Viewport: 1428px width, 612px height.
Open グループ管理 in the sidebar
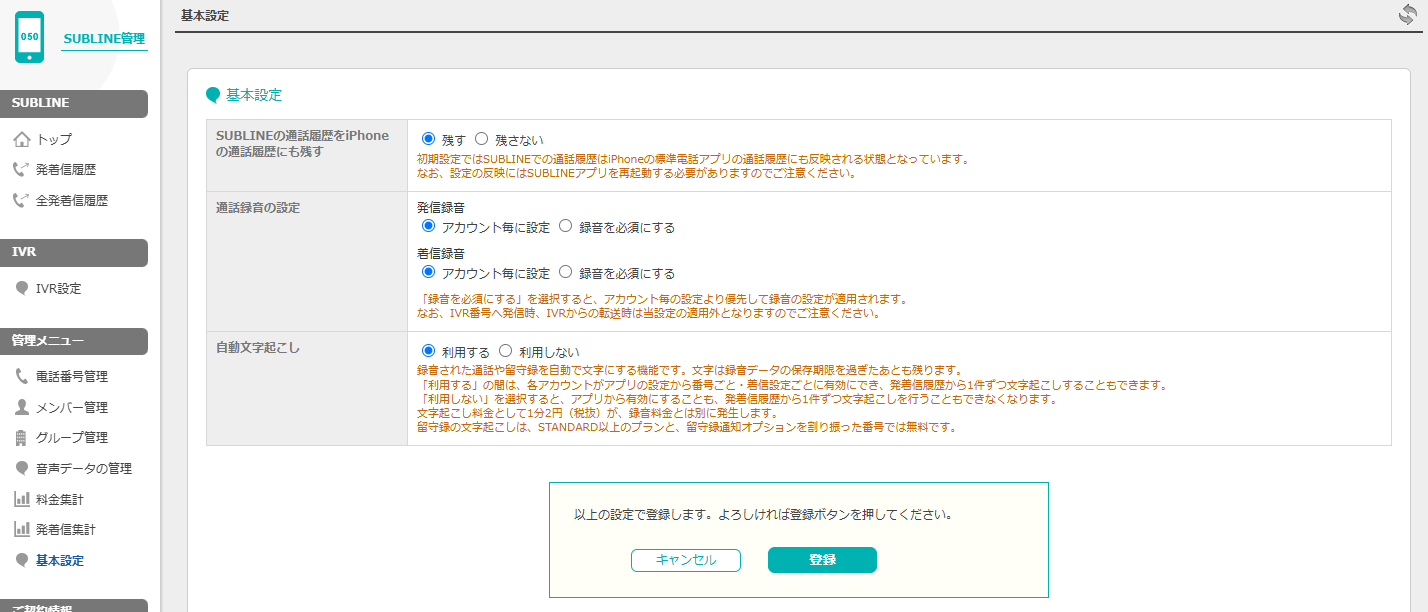pos(72,437)
